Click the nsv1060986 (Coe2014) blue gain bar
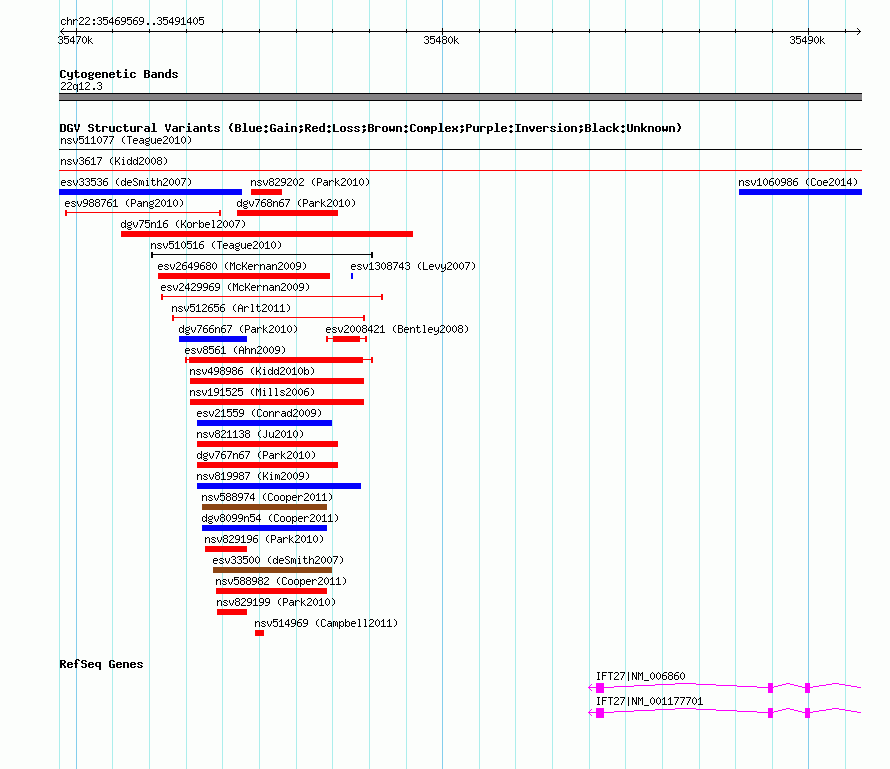The width and height of the screenshot is (890, 769). tap(800, 192)
